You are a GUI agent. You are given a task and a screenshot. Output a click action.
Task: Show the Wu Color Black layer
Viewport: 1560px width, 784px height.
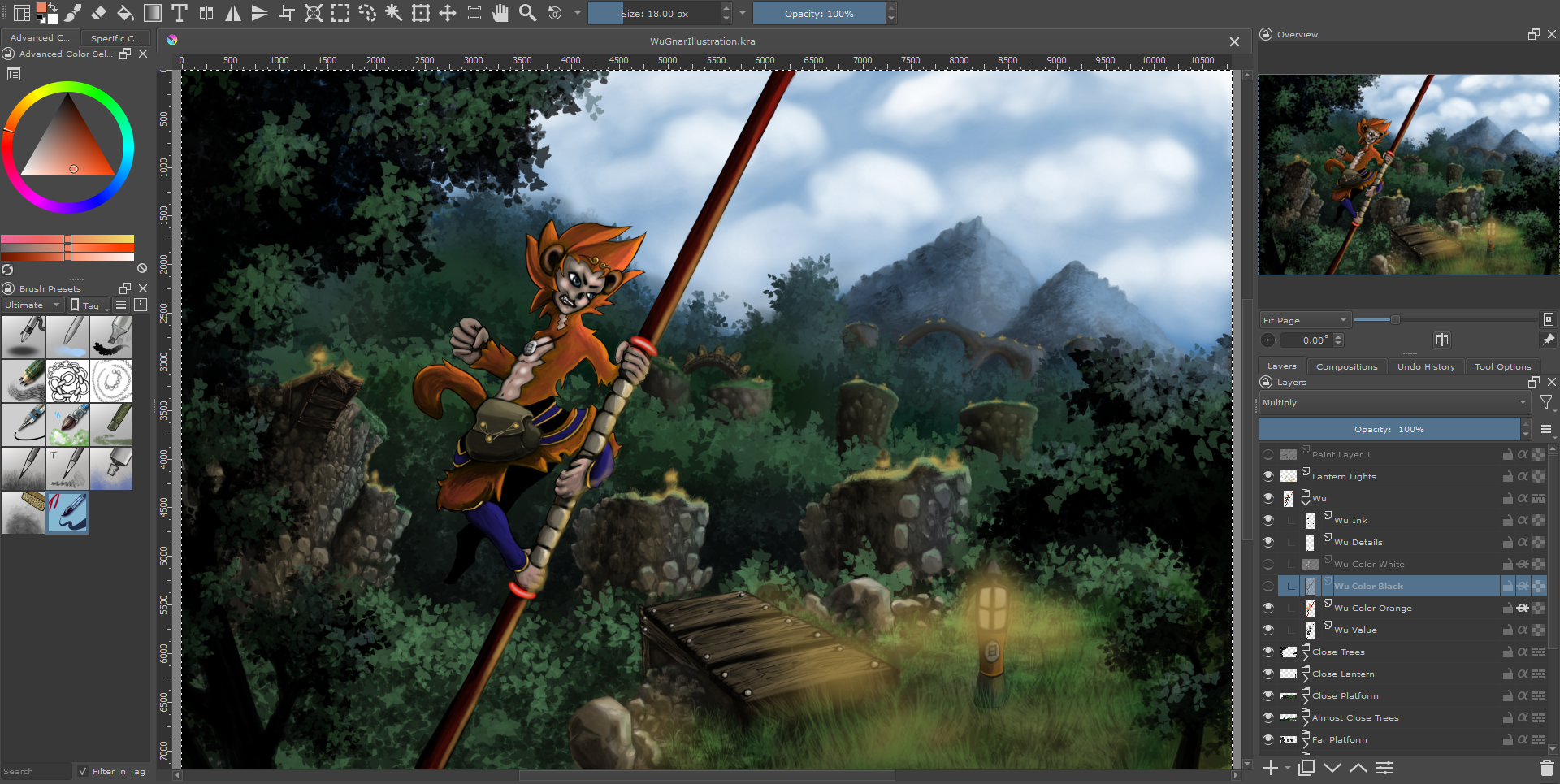1268,586
